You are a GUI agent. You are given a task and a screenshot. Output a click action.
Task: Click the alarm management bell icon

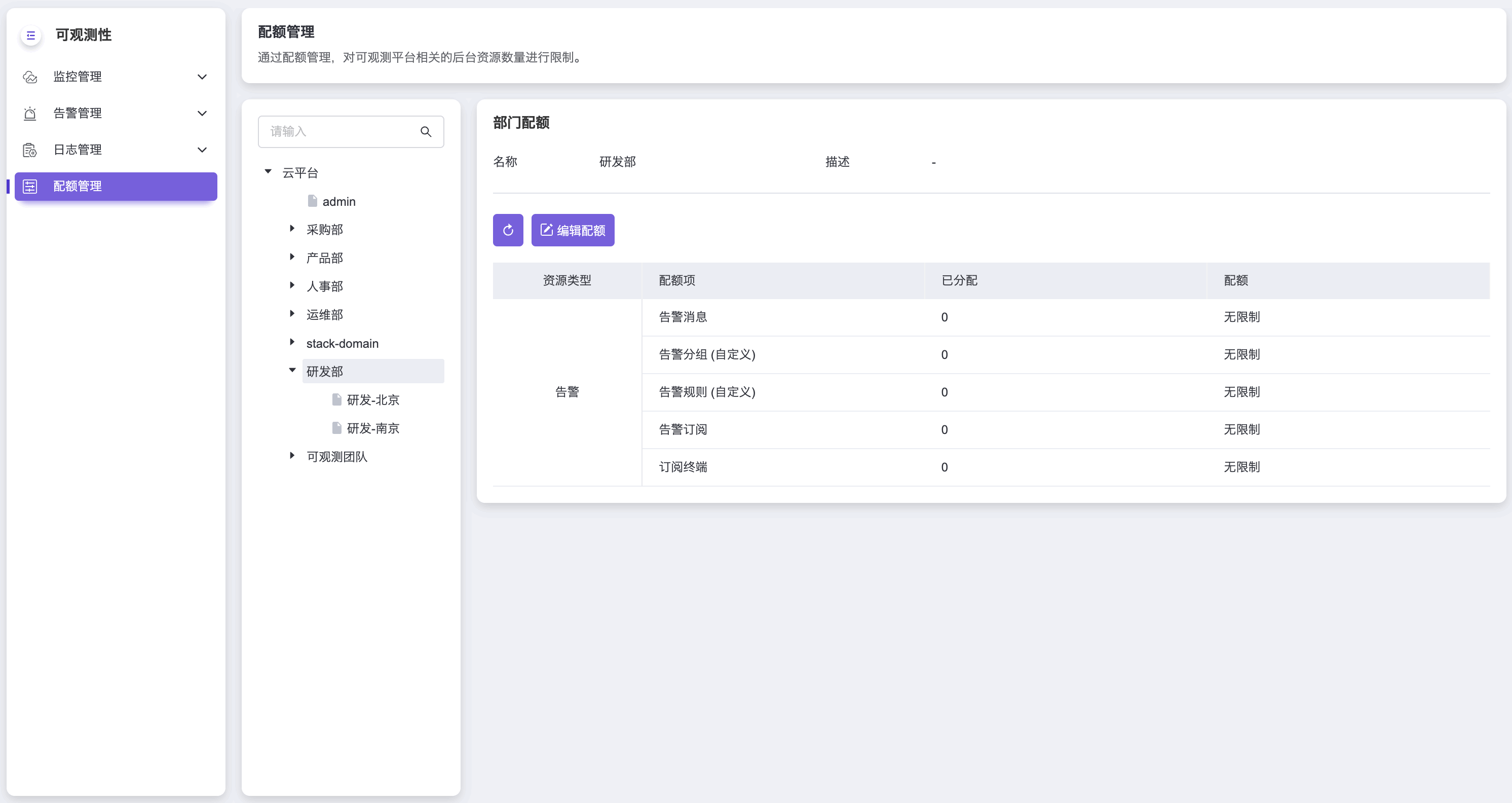(x=30, y=114)
